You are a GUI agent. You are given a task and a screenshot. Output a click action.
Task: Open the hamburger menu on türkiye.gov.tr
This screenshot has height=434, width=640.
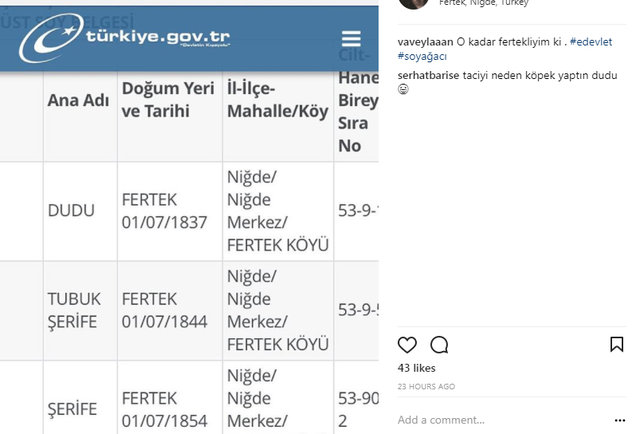point(351,39)
